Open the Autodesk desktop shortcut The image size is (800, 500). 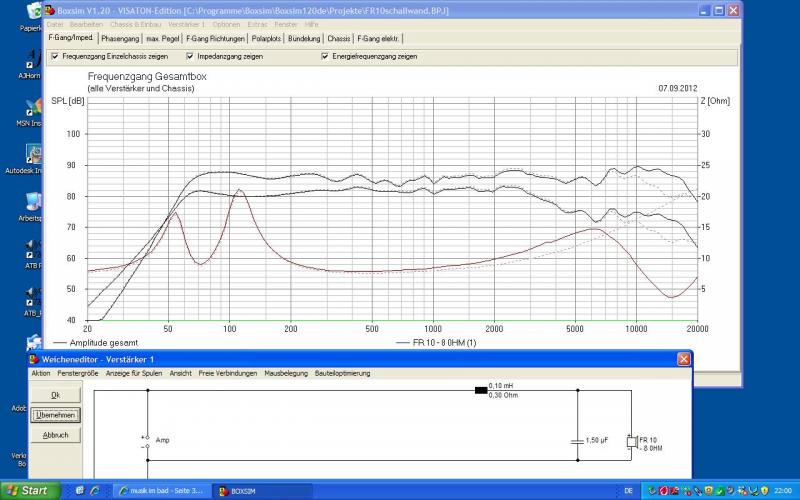click(32, 155)
